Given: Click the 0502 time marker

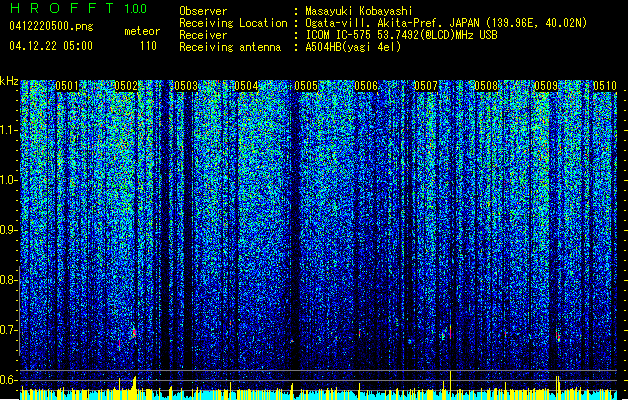Looking at the screenshot, I should point(126,86).
